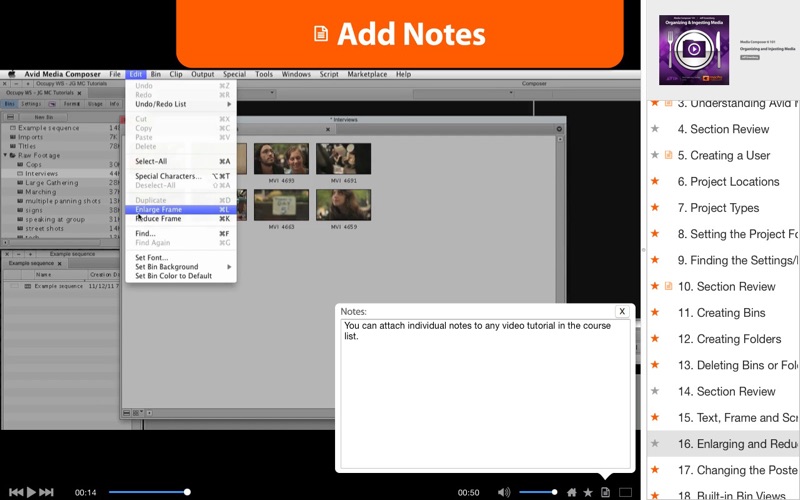The height and width of the screenshot is (500, 800).
Task: Switch to fullscreen using the rectangle icon
Action: [625, 492]
